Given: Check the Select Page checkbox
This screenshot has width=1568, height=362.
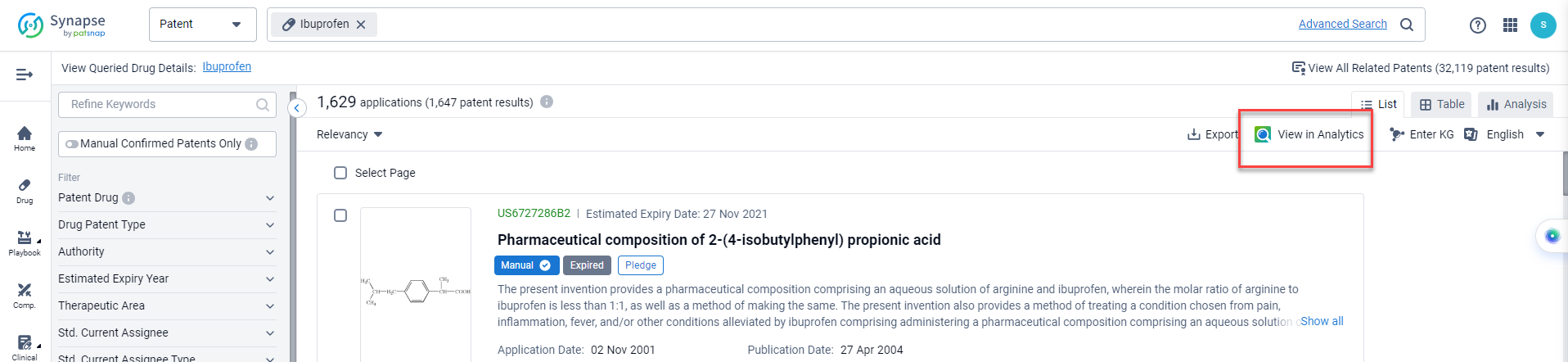Looking at the screenshot, I should click(x=340, y=173).
